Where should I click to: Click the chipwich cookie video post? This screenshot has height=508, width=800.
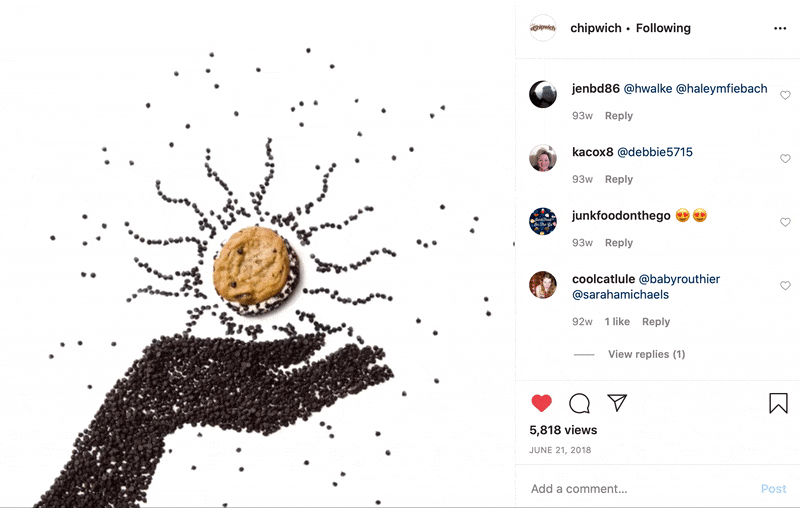point(257,254)
